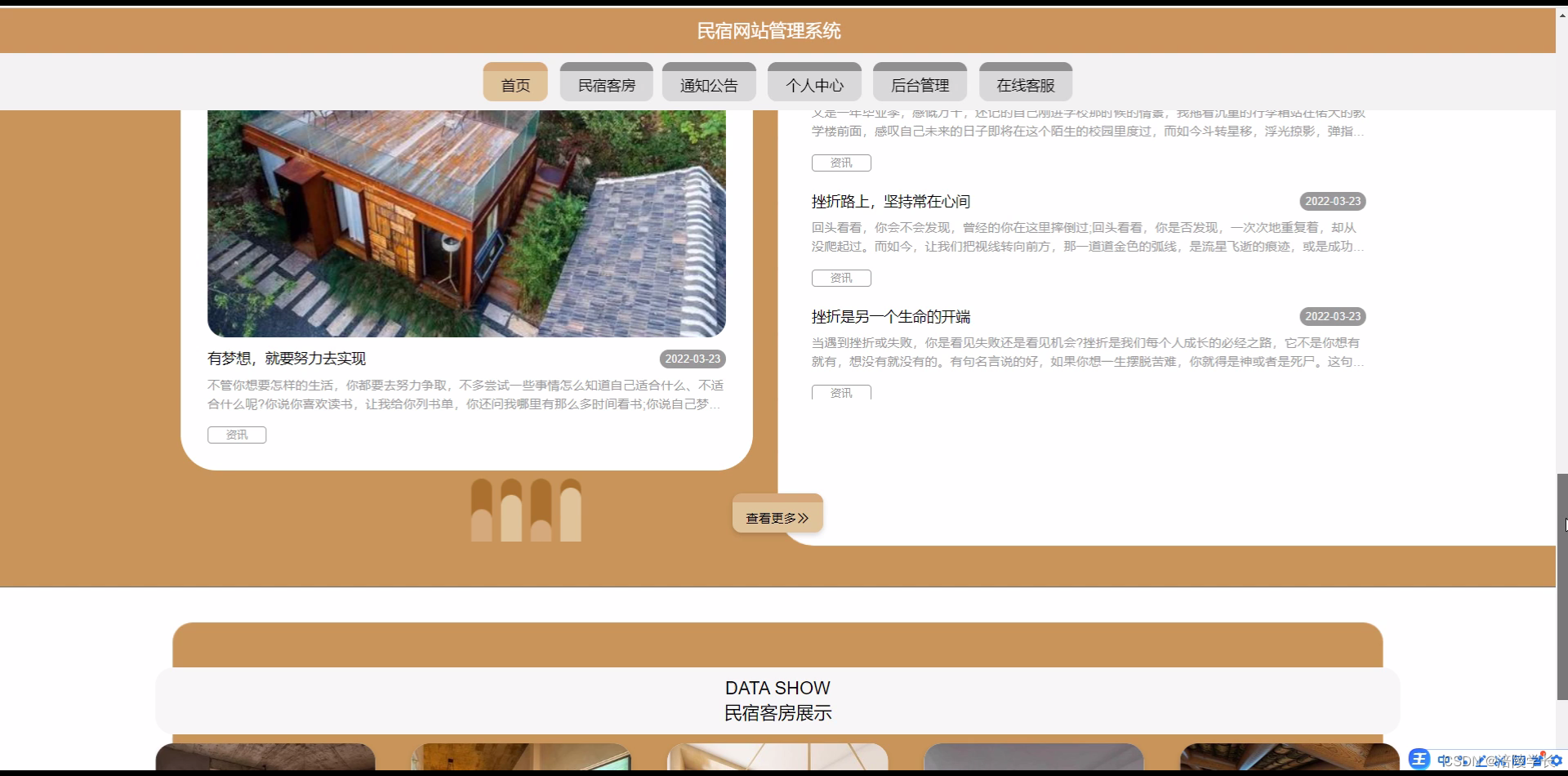Open article 有梦想，就要努力去实现
Screen dimensions: 1568x776
pos(285,358)
